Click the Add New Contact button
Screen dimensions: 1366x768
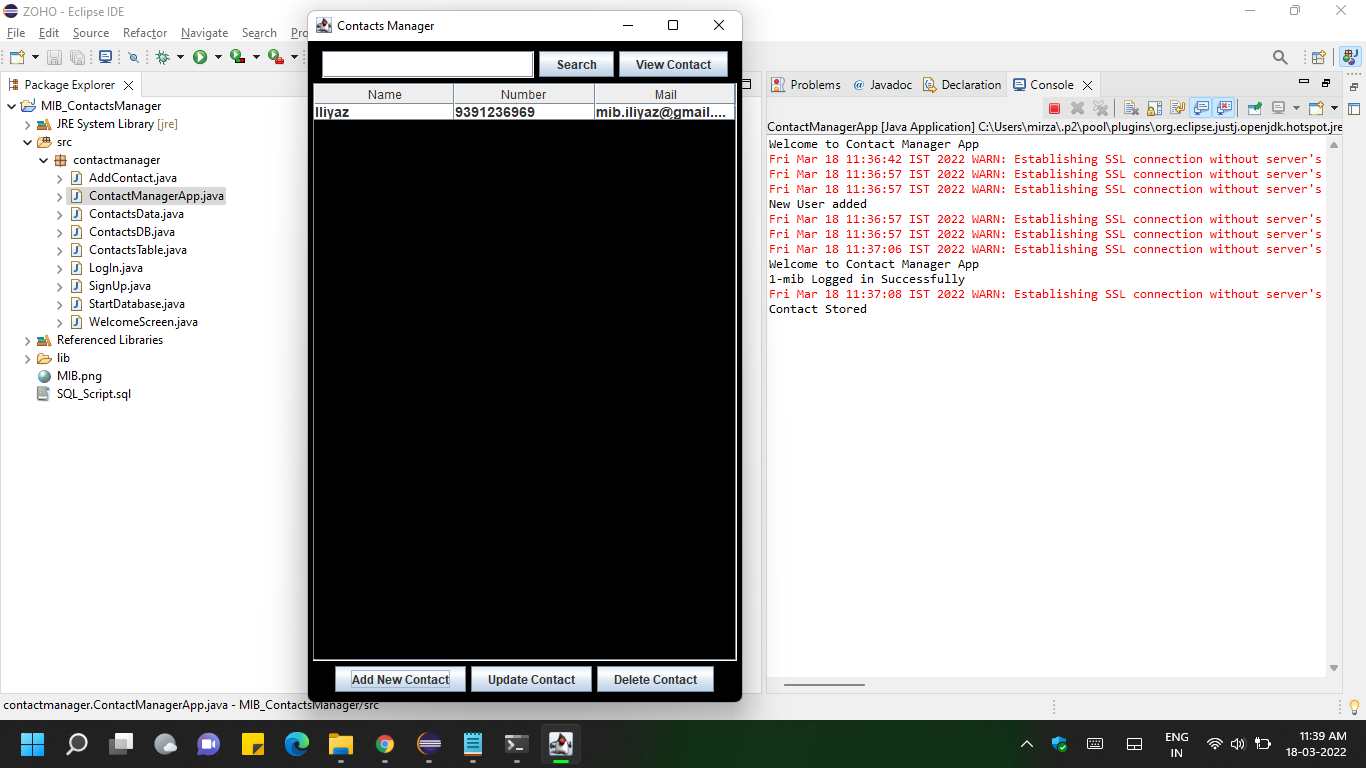pyautogui.click(x=399, y=679)
